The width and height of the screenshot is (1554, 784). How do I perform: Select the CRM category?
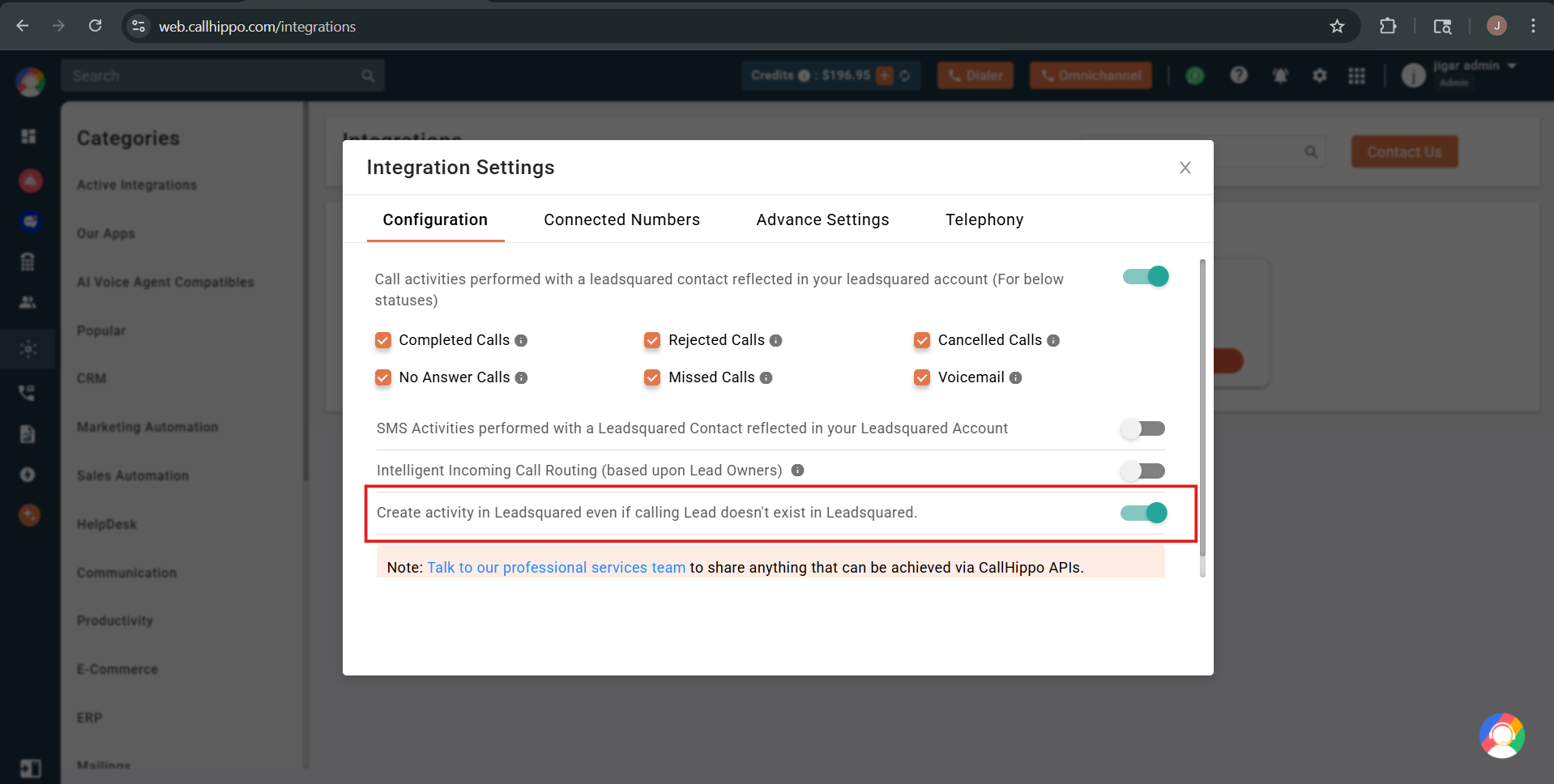click(x=92, y=378)
